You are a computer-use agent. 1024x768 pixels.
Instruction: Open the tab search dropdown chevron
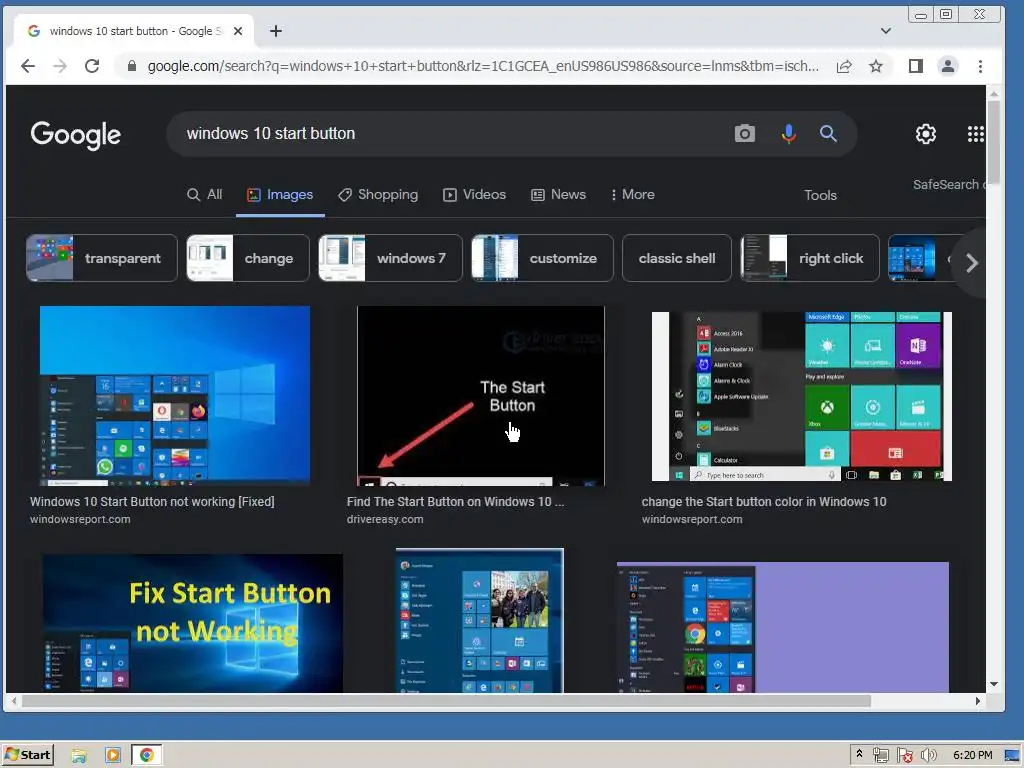pos(886,31)
